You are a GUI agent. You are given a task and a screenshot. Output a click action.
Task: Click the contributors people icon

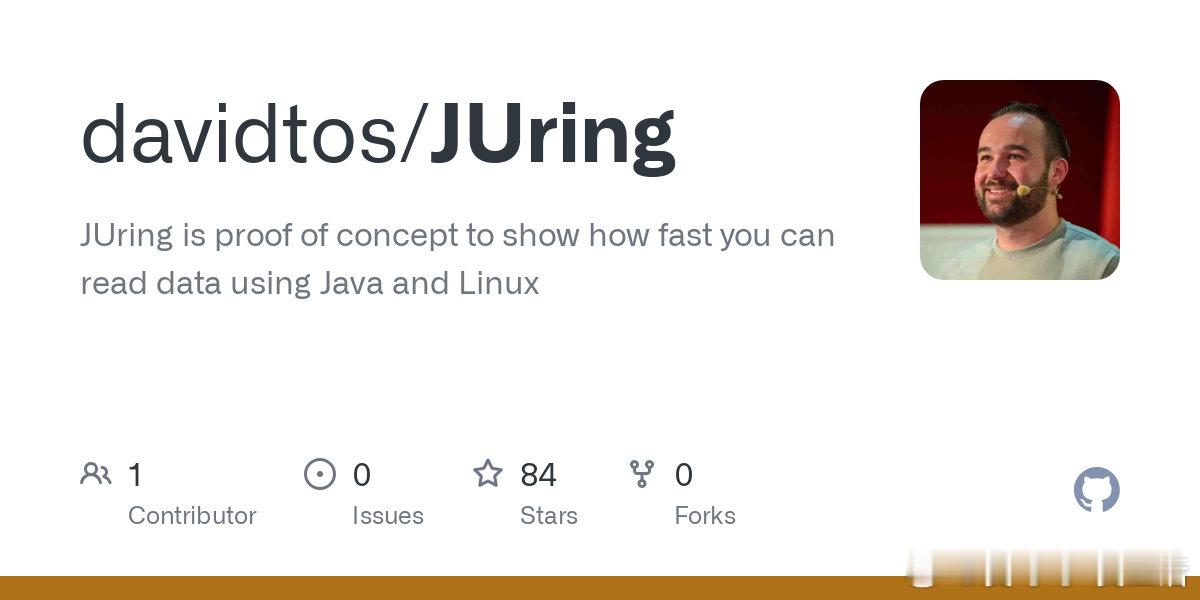coord(96,473)
